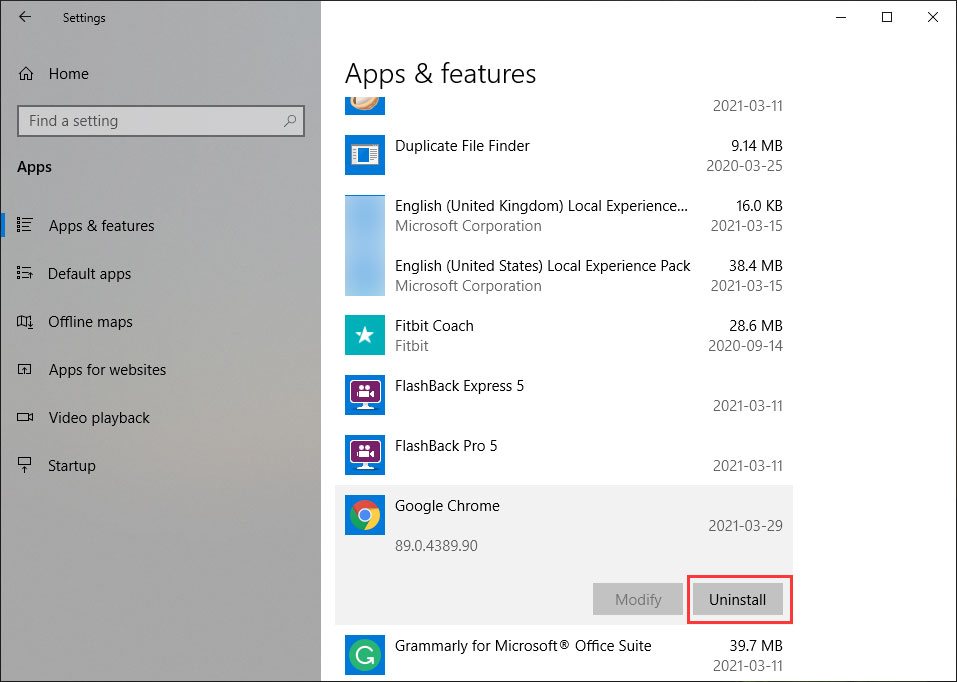Image resolution: width=957 pixels, height=682 pixels.
Task: Select the Fitbit Coach app name
Action: (434, 326)
